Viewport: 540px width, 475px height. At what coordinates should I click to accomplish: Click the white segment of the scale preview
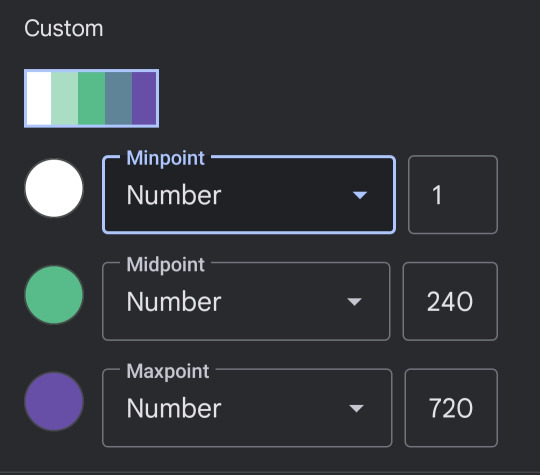point(39,98)
